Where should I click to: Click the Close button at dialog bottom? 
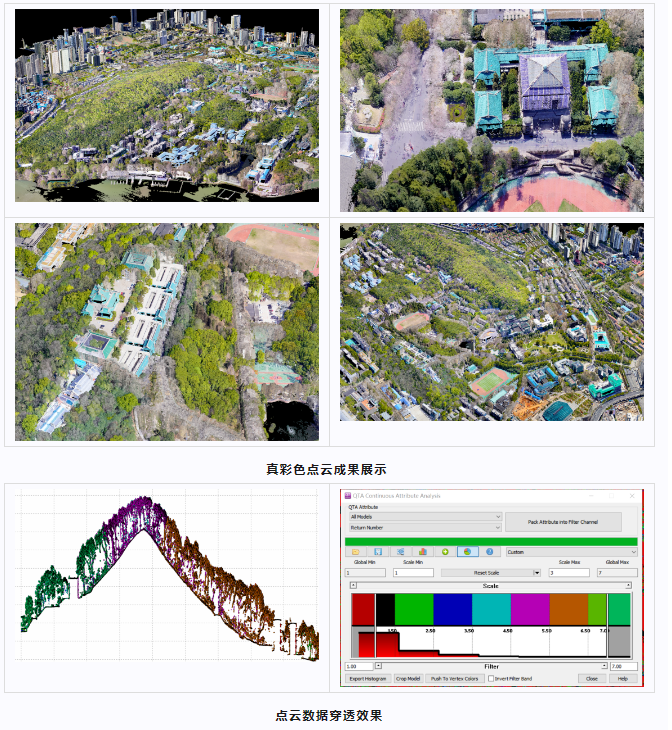(x=592, y=679)
